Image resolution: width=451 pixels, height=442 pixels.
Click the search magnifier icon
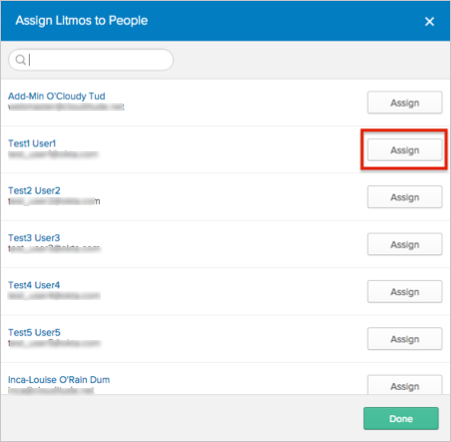[21, 60]
